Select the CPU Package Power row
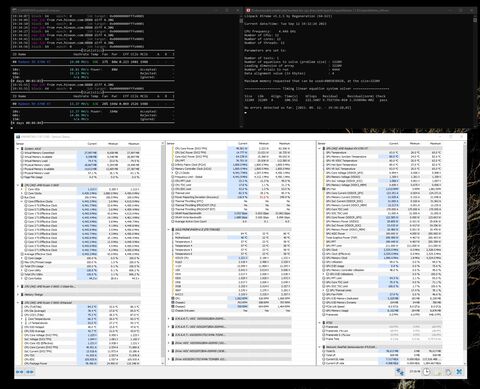Viewport: 480px width, 389px height. pyautogui.click(x=80, y=363)
